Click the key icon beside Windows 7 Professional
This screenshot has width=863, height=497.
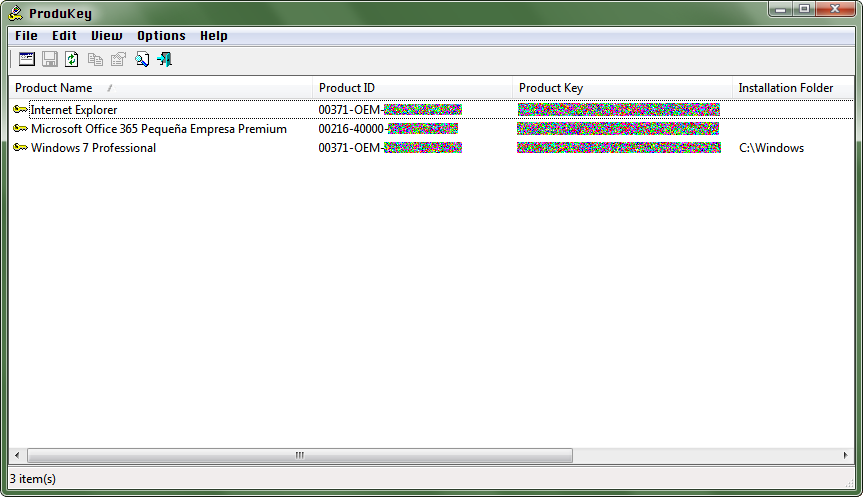coord(20,148)
